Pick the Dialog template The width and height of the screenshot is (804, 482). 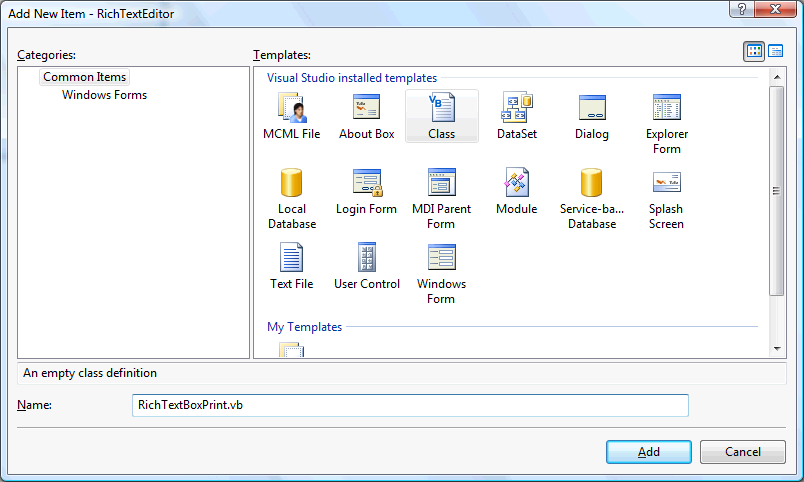(592, 116)
